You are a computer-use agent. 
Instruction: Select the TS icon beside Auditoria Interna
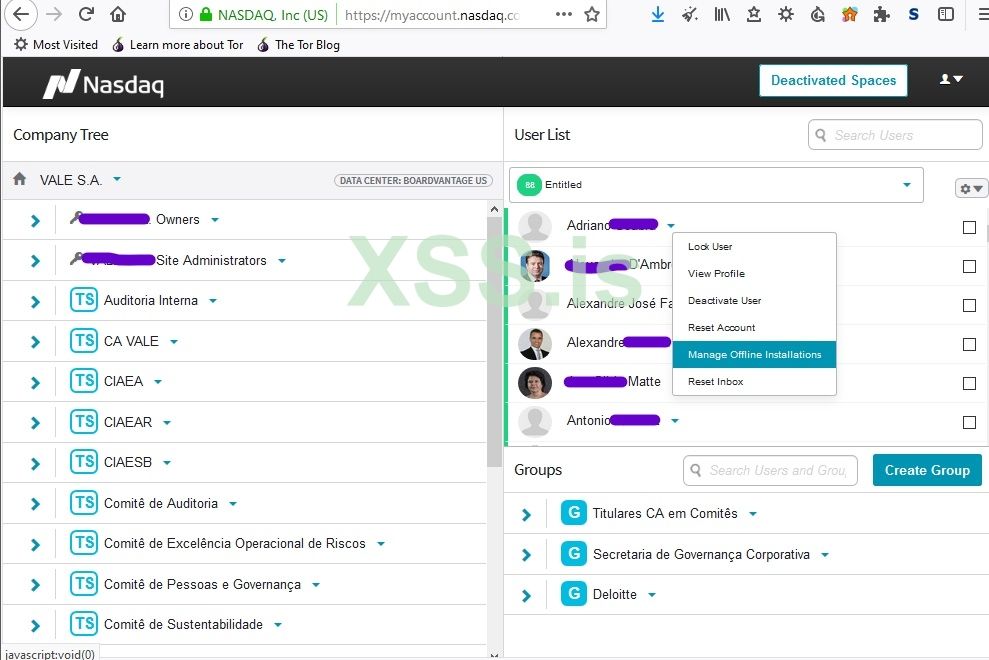click(84, 300)
